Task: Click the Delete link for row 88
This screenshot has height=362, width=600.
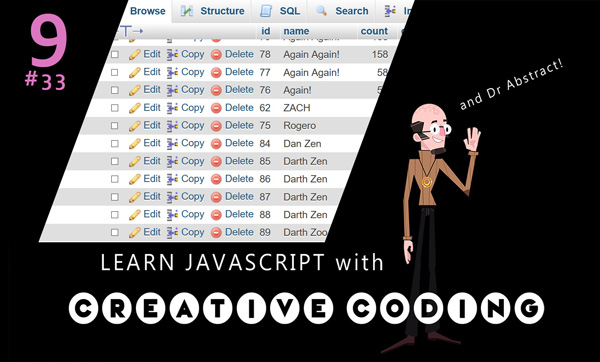Action: pos(239,214)
